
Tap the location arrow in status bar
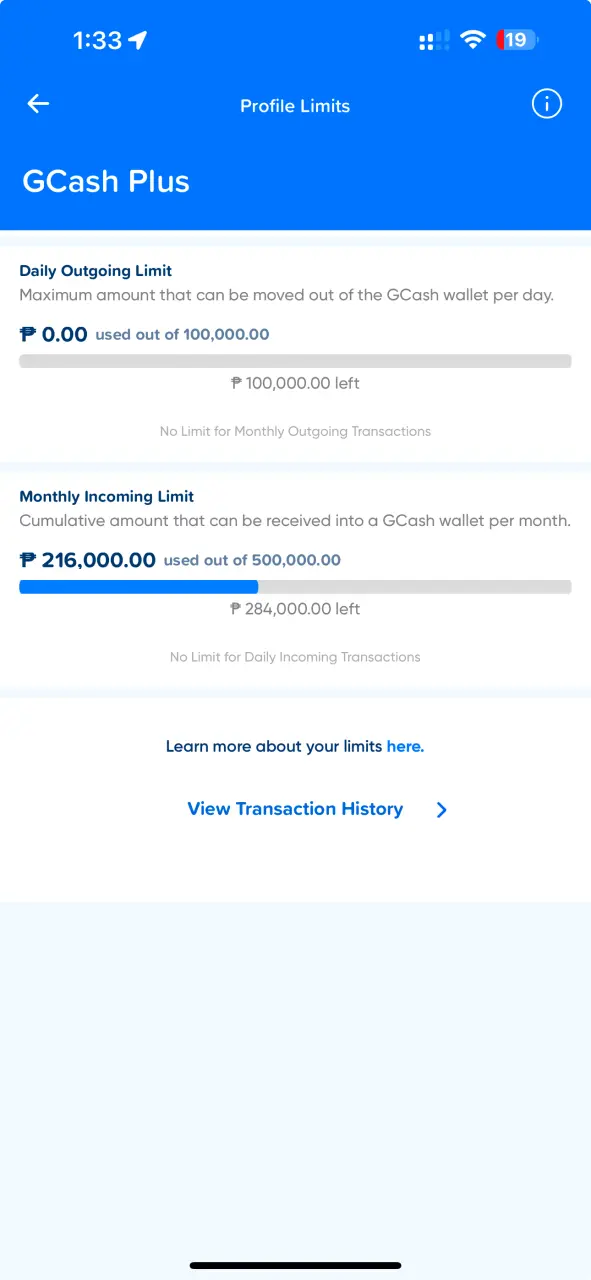pos(138,40)
